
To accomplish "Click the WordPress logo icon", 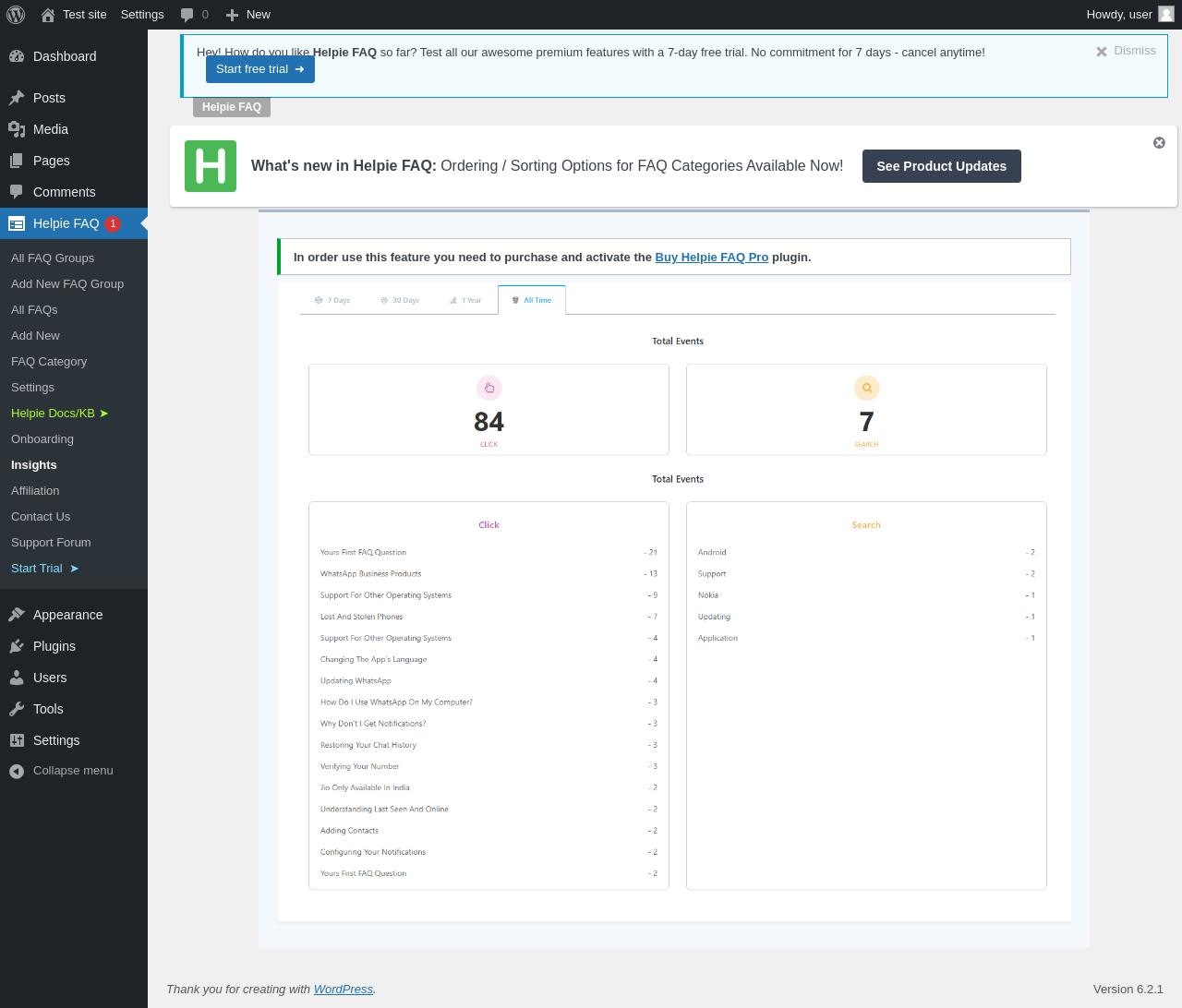I will coord(16,15).
